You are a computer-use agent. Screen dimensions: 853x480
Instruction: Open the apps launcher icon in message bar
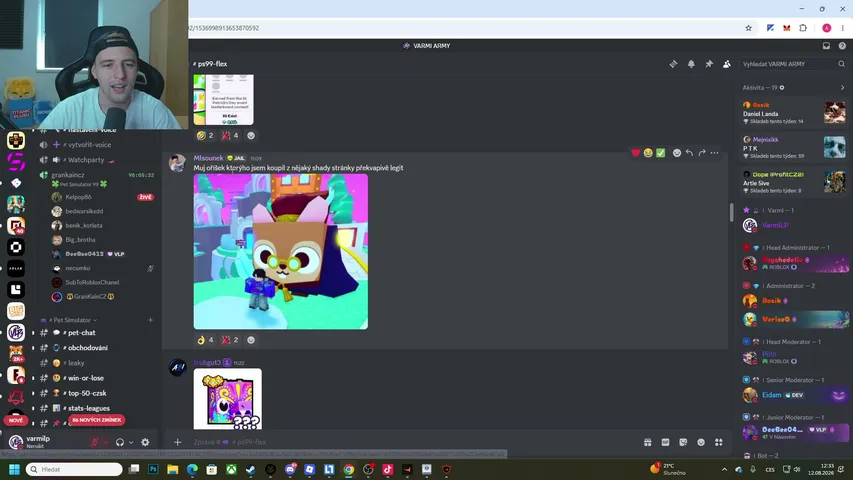[x=719, y=442]
